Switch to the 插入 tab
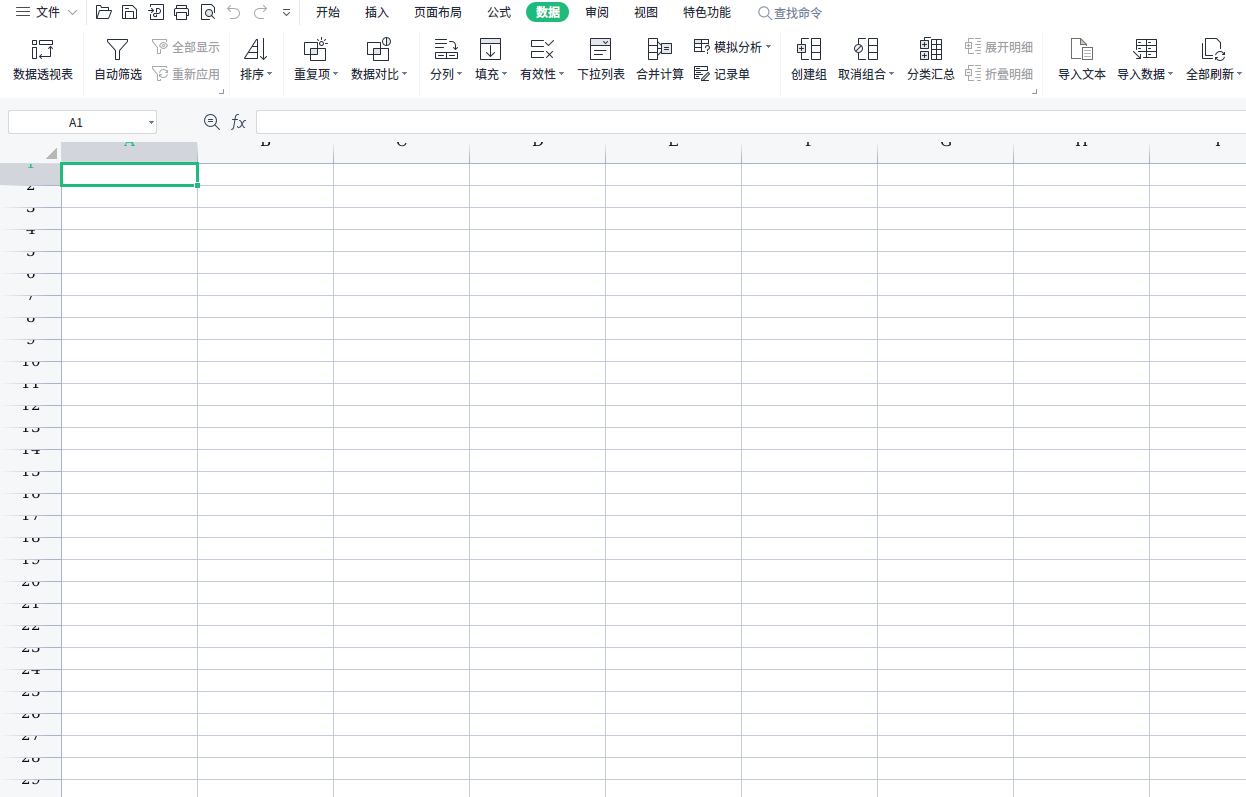 click(x=377, y=12)
